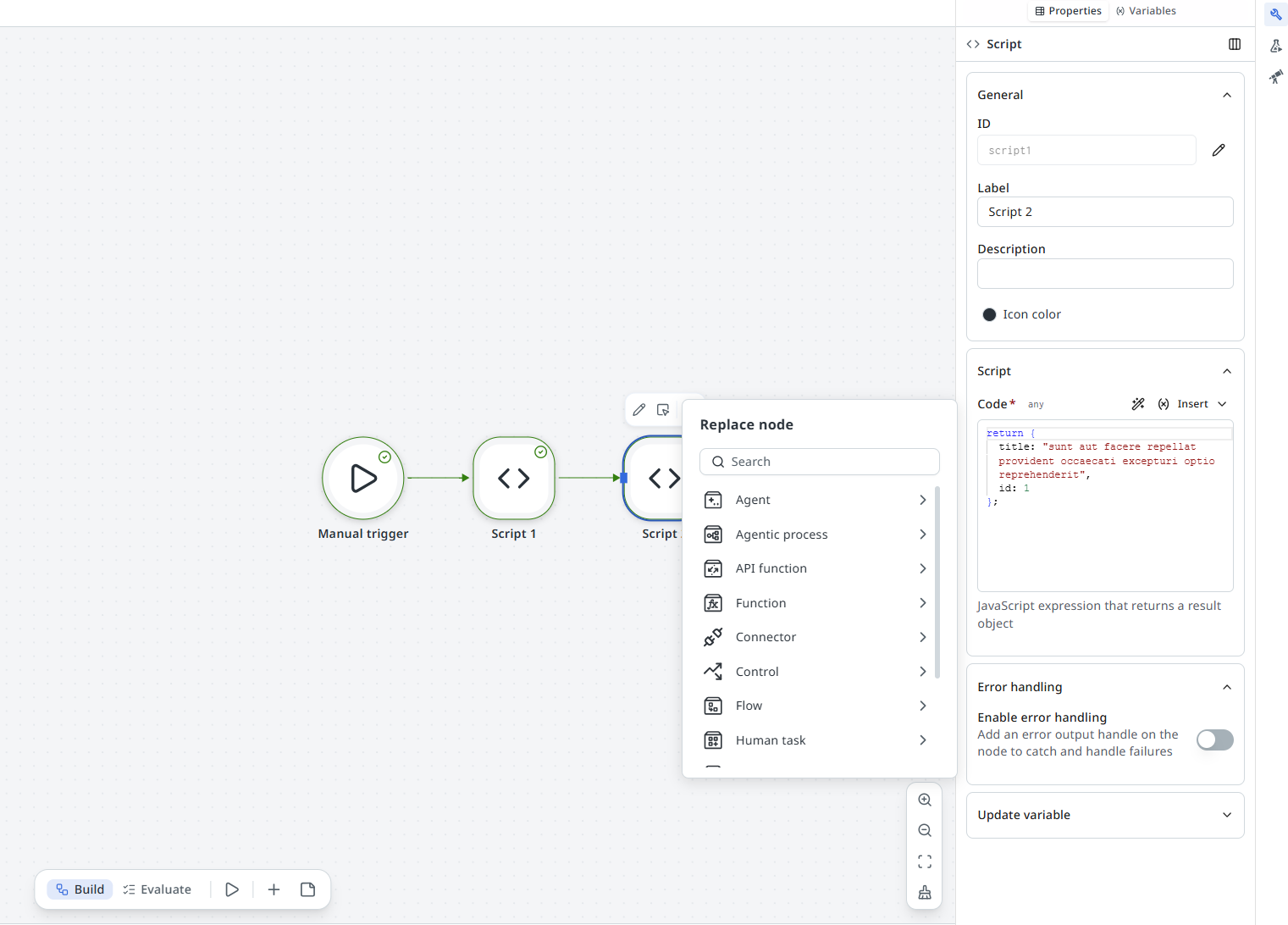The image size is (1288, 925).
Task: Click the Manual trigger label
Action: (x=363, y=534)
